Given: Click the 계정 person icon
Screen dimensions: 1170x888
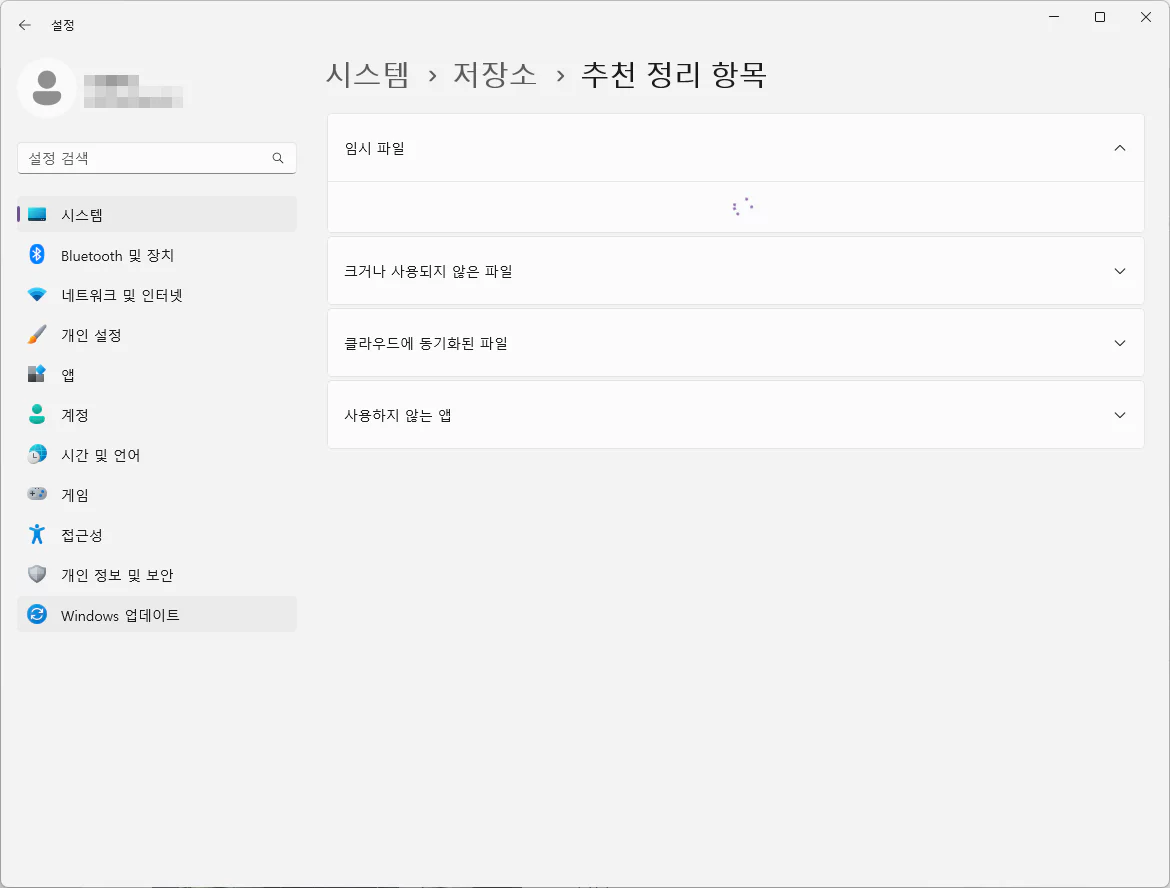Looking at the screenshot, I should 37,415.
